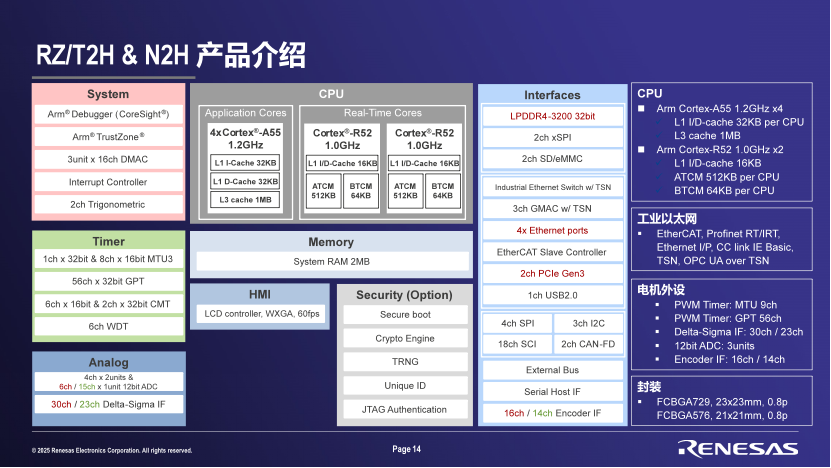Screen dimensions: 831x468
Task: Click 'EtherCAT Slave Controller' box
Action: pos(552,252)
